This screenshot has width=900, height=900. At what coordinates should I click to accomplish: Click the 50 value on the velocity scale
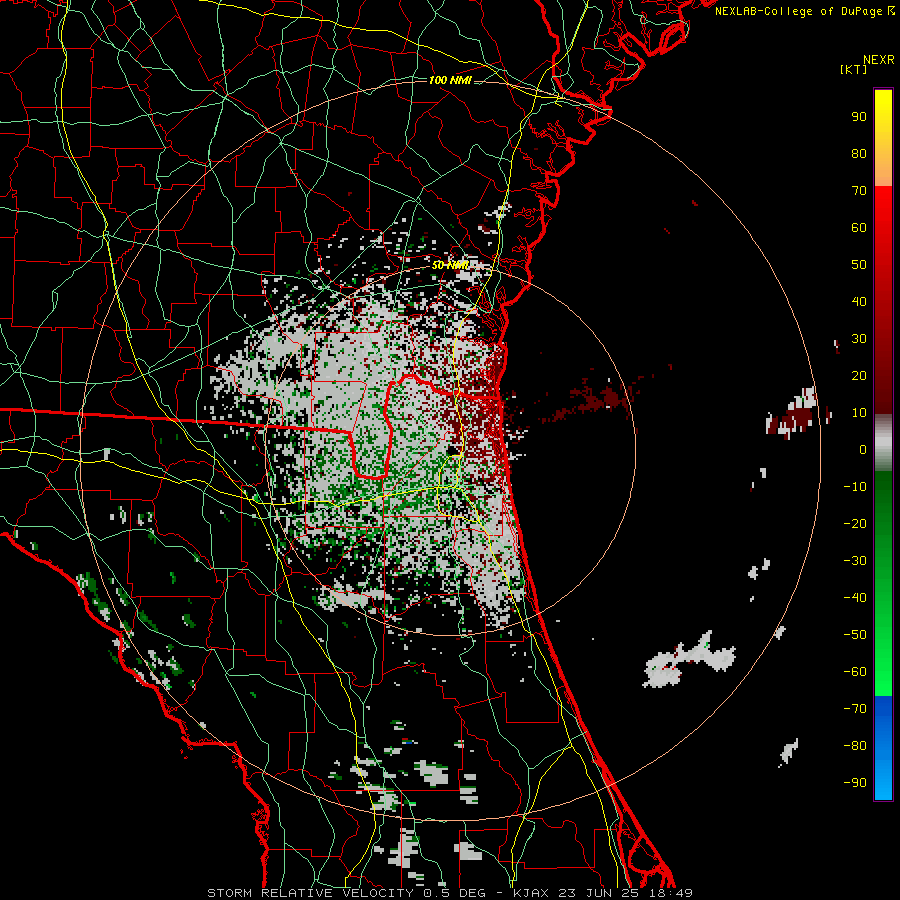pyautogui.click(x=859, y=265)
